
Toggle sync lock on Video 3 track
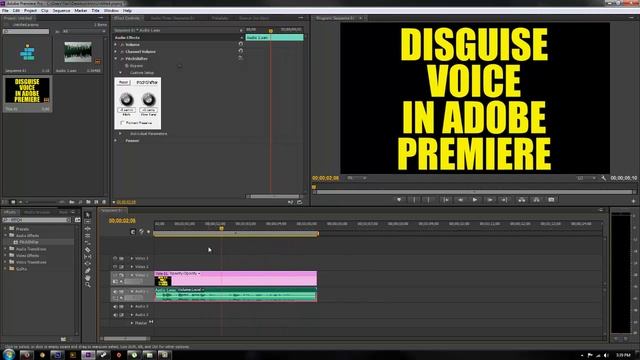coord(121,258)
